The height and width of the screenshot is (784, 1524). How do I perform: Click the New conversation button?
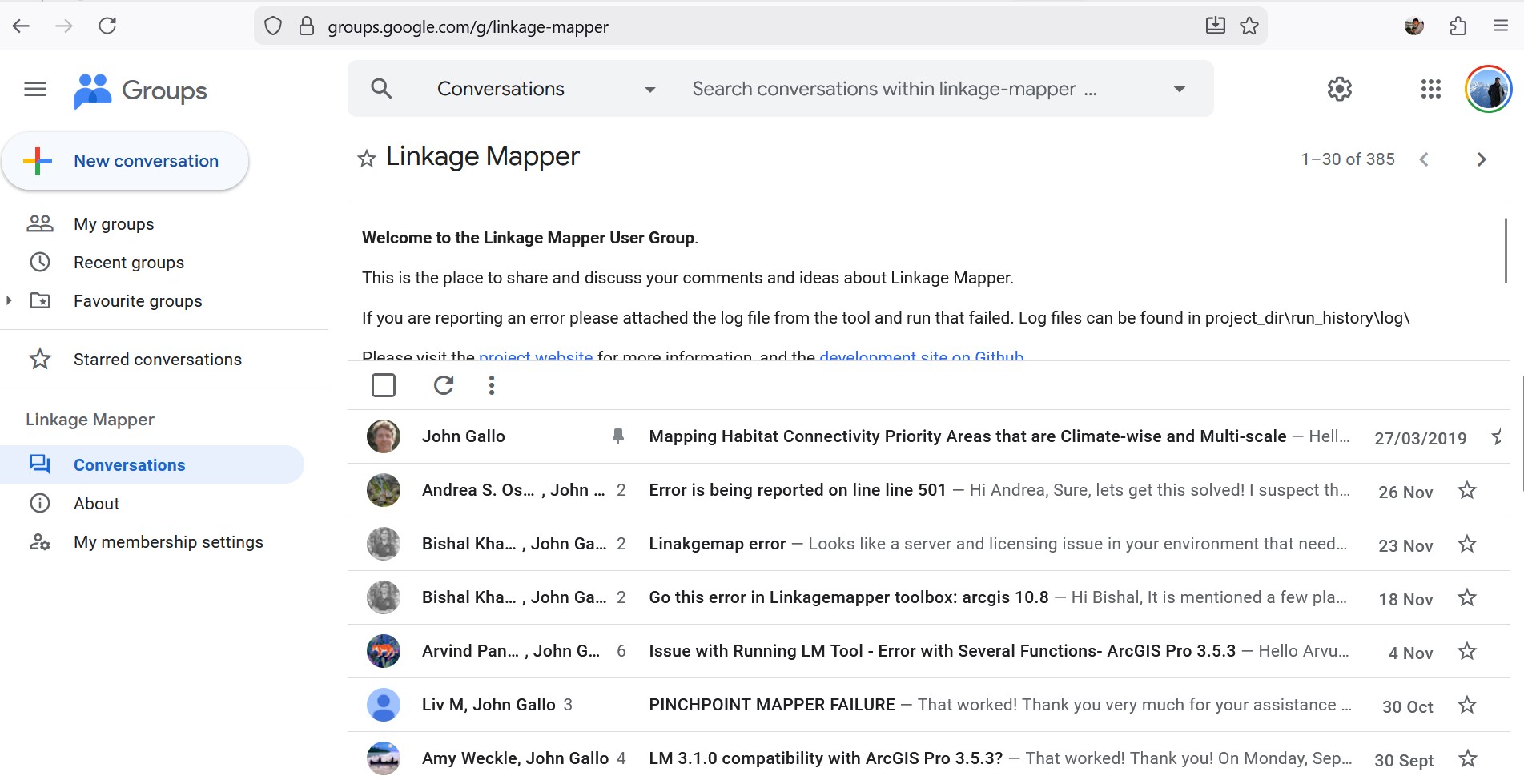pyautogui.click(x=126, y=161)
